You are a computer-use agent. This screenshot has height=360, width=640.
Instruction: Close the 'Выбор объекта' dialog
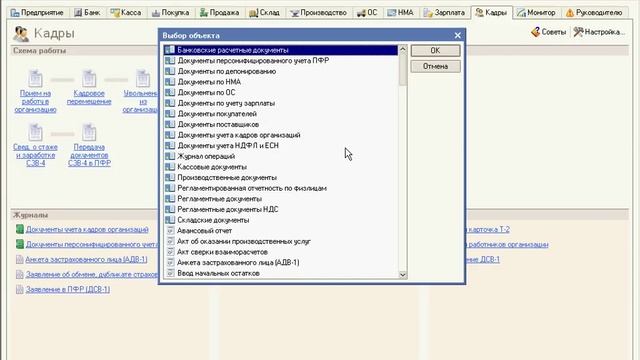458,36
